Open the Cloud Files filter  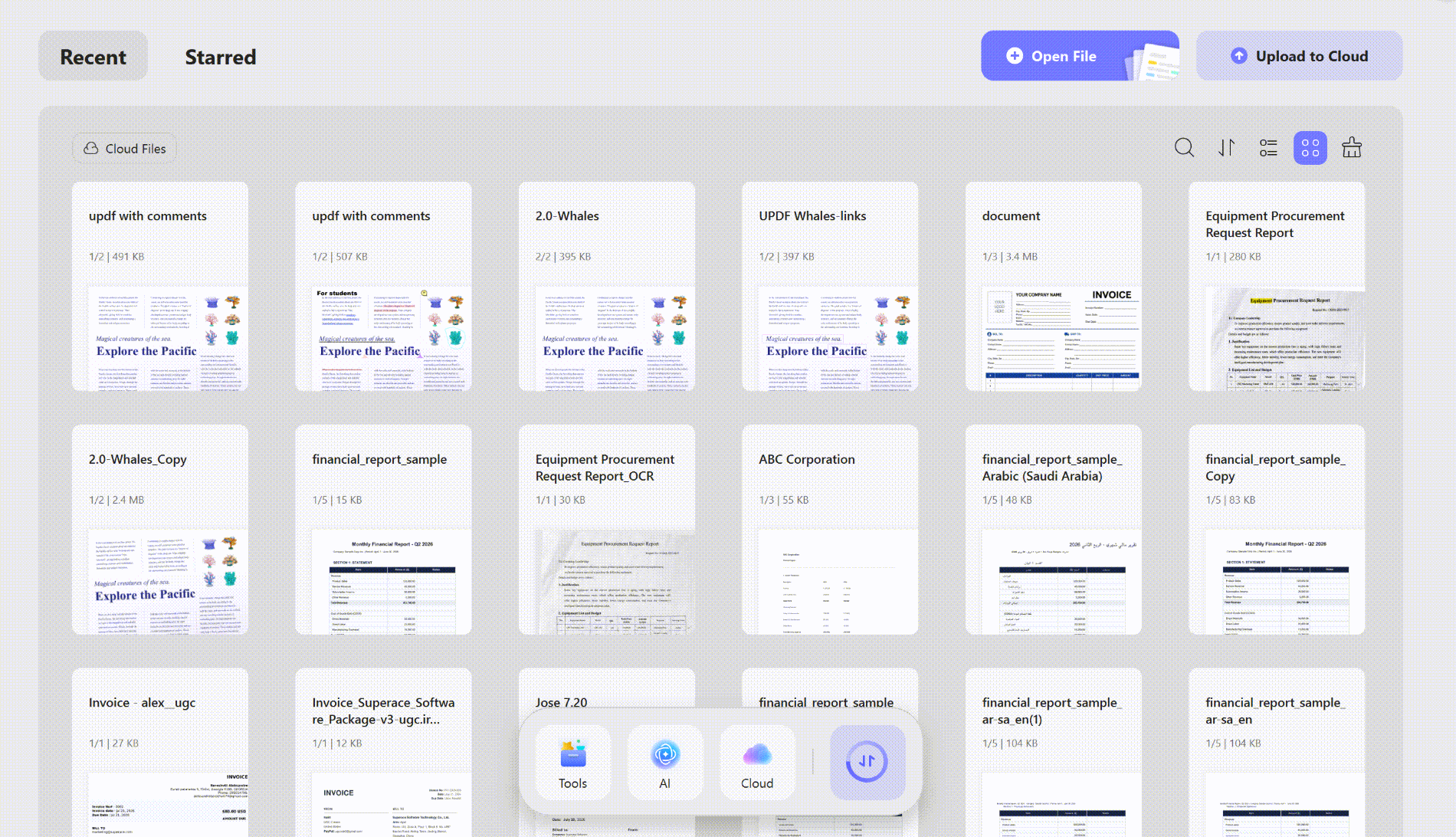[x=125, y=149]
